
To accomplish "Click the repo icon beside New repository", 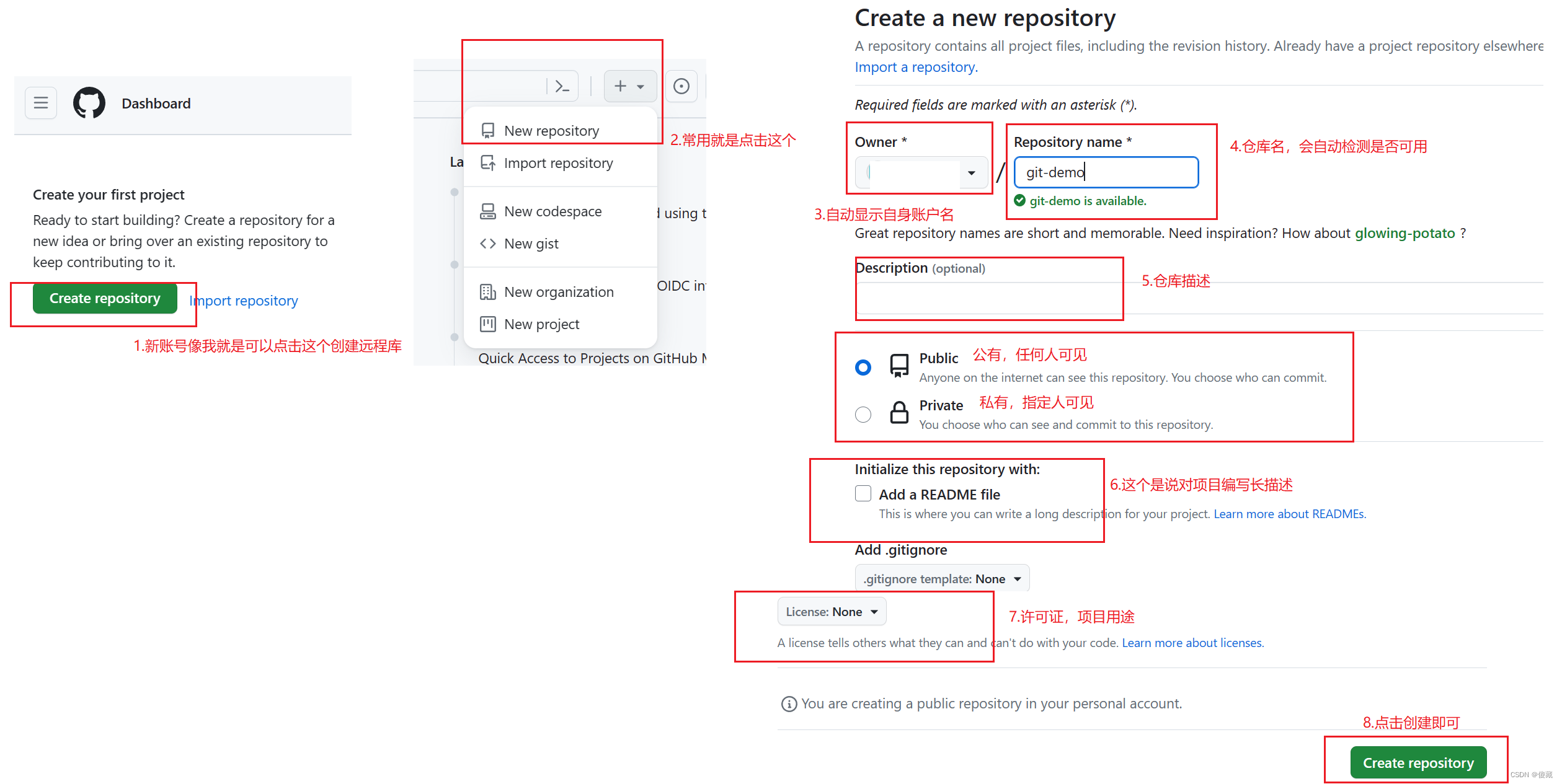I will coord(488,131).
